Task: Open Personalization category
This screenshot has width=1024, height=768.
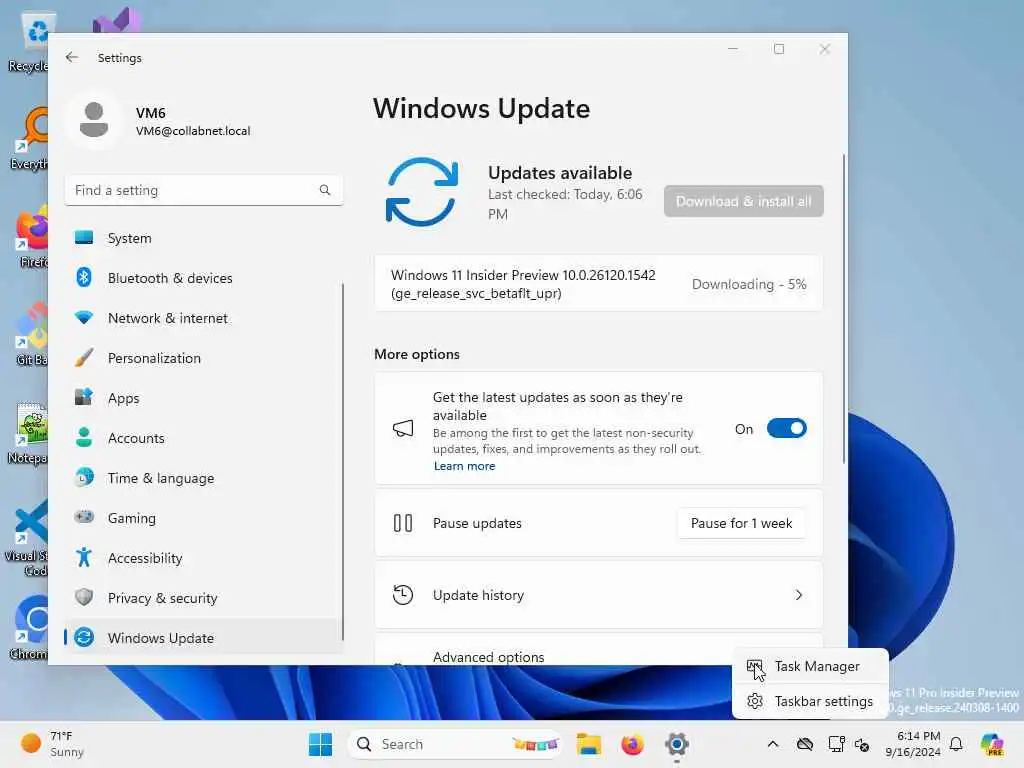Action: tap(204, 358)
